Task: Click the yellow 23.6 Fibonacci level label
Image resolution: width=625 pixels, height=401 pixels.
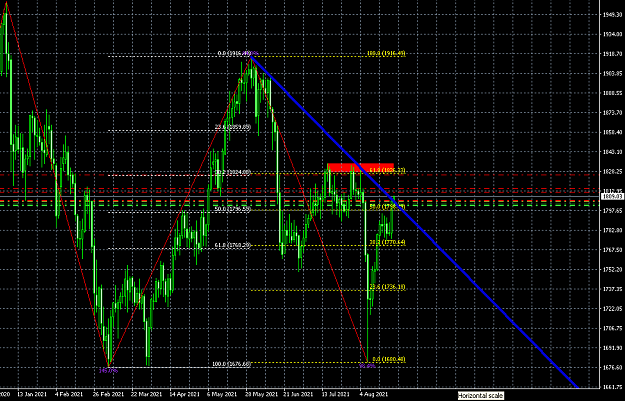Action: (387, 287)
